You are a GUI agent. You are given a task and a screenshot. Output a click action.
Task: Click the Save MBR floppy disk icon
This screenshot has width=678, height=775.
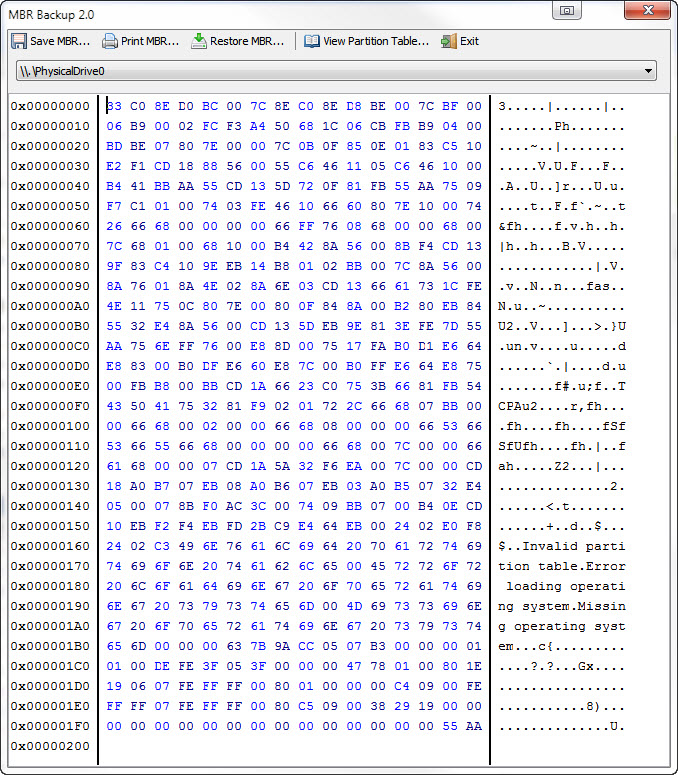[x=19, y=42]
